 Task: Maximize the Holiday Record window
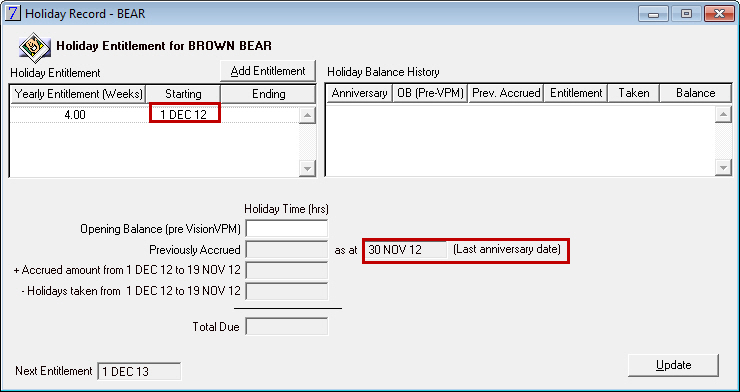point(686,14)
